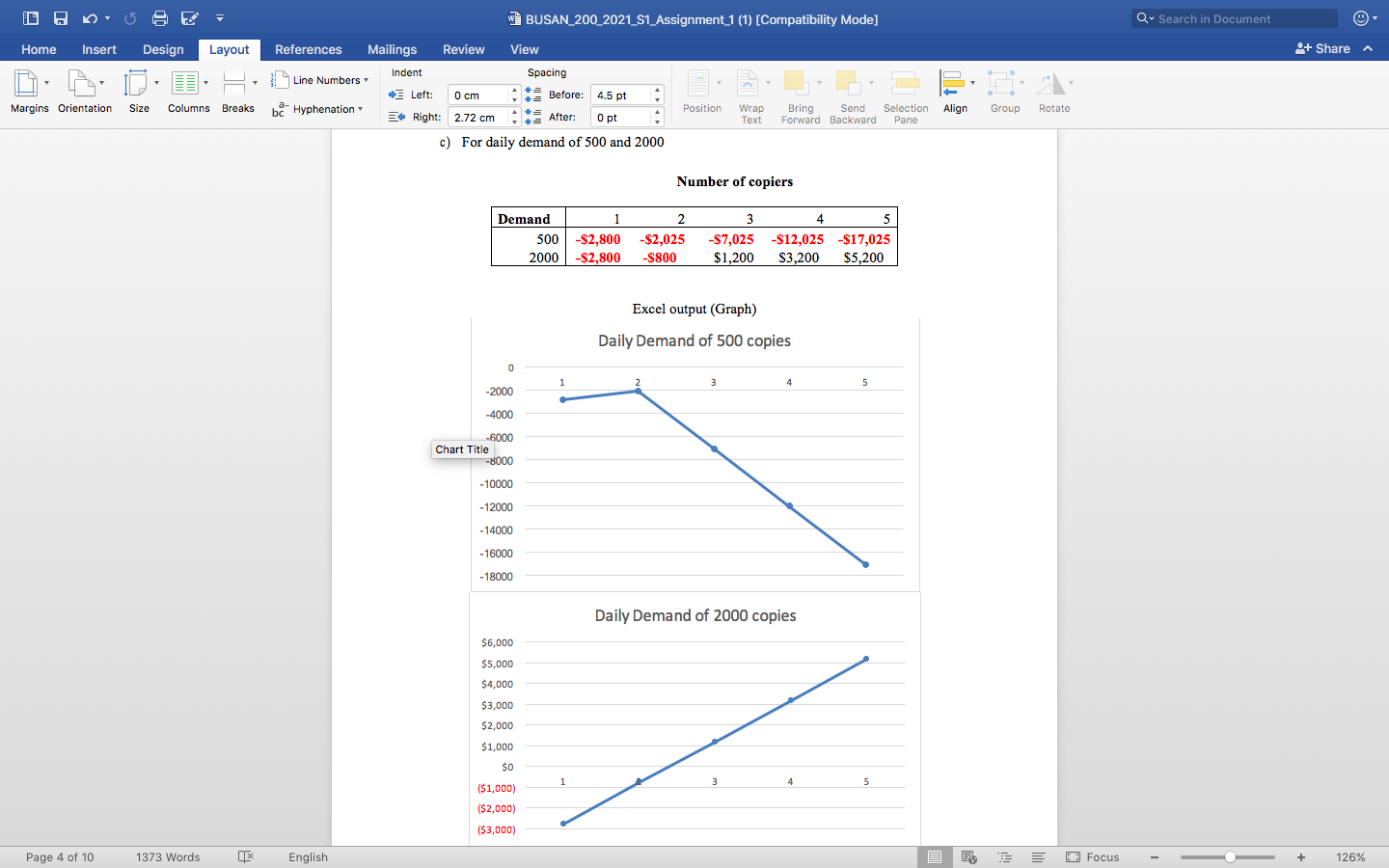Screen dimensions: 1389x868
Task: Click the Print icon
Action: pos(160,18)
